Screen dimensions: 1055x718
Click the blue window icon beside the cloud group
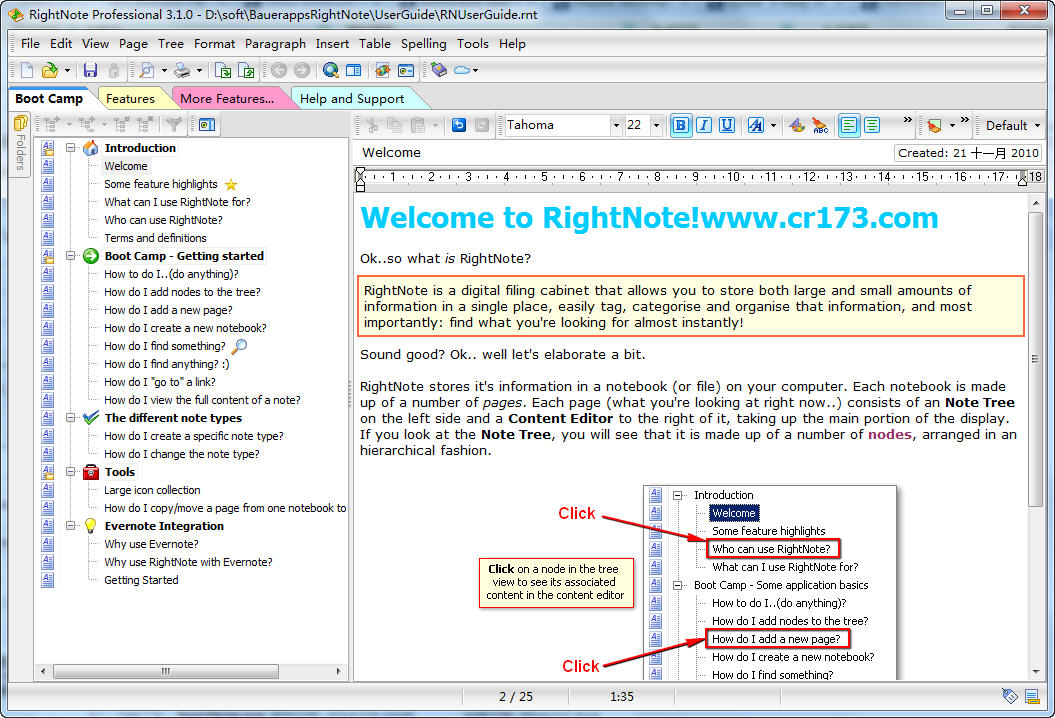click(x=406, y=70)
